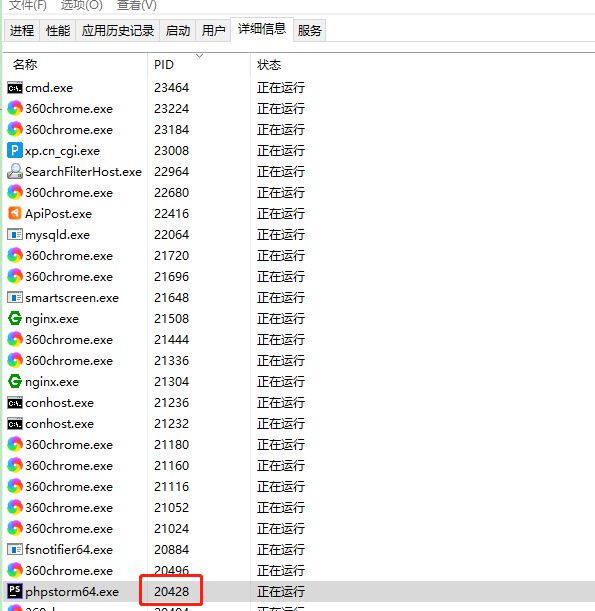Switch to the 进程 tab
This screenshot has height=611, width=595.
[22, 30]
